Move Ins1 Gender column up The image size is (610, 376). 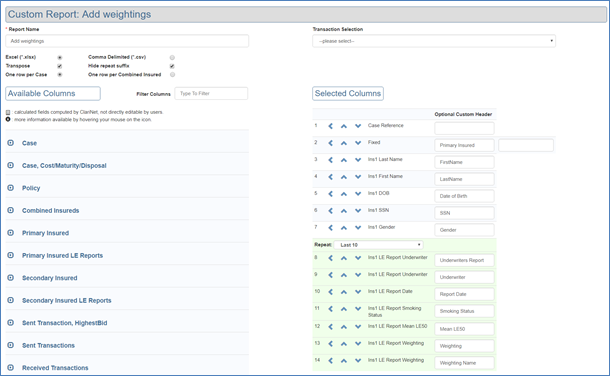pos(344,227)
